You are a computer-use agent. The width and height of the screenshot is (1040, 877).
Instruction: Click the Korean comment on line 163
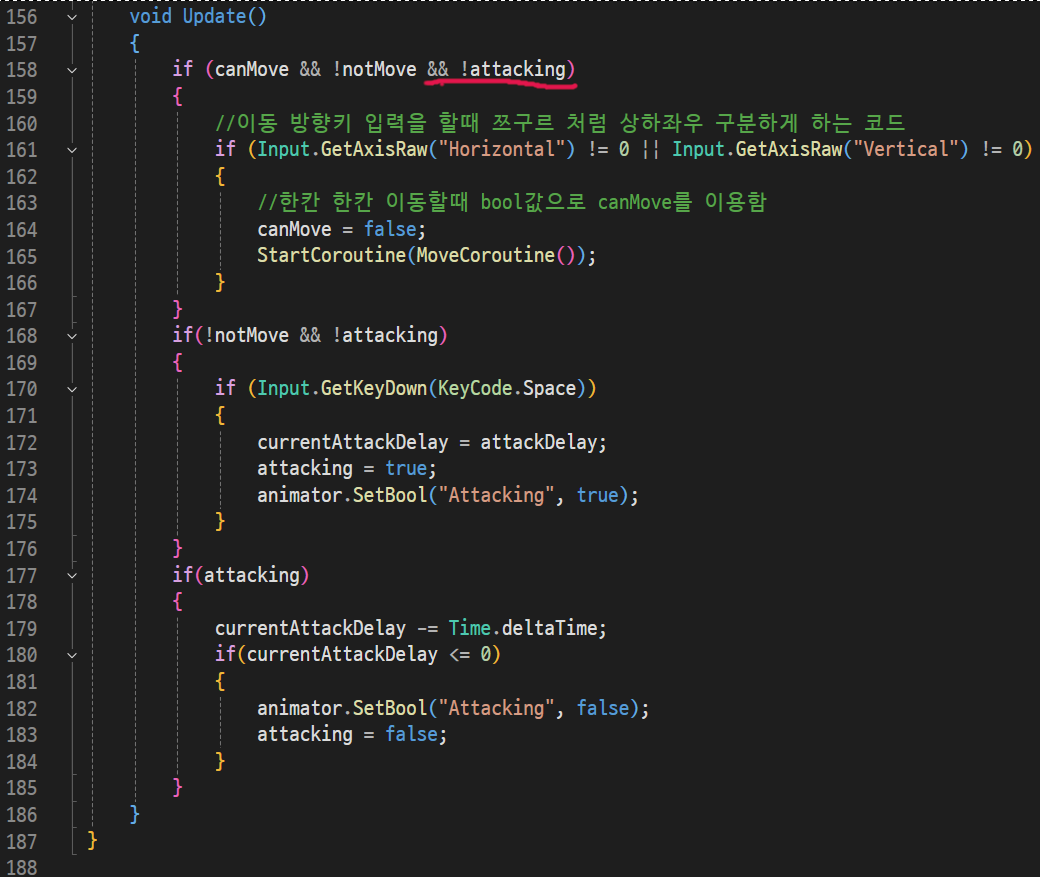point(511,202)
